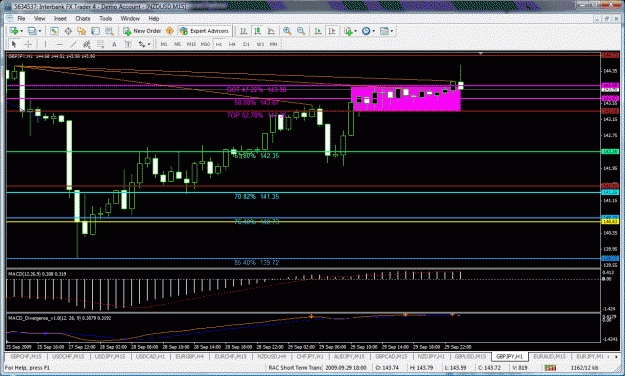
Task: Set timeframe to MN
Action: 273,44
